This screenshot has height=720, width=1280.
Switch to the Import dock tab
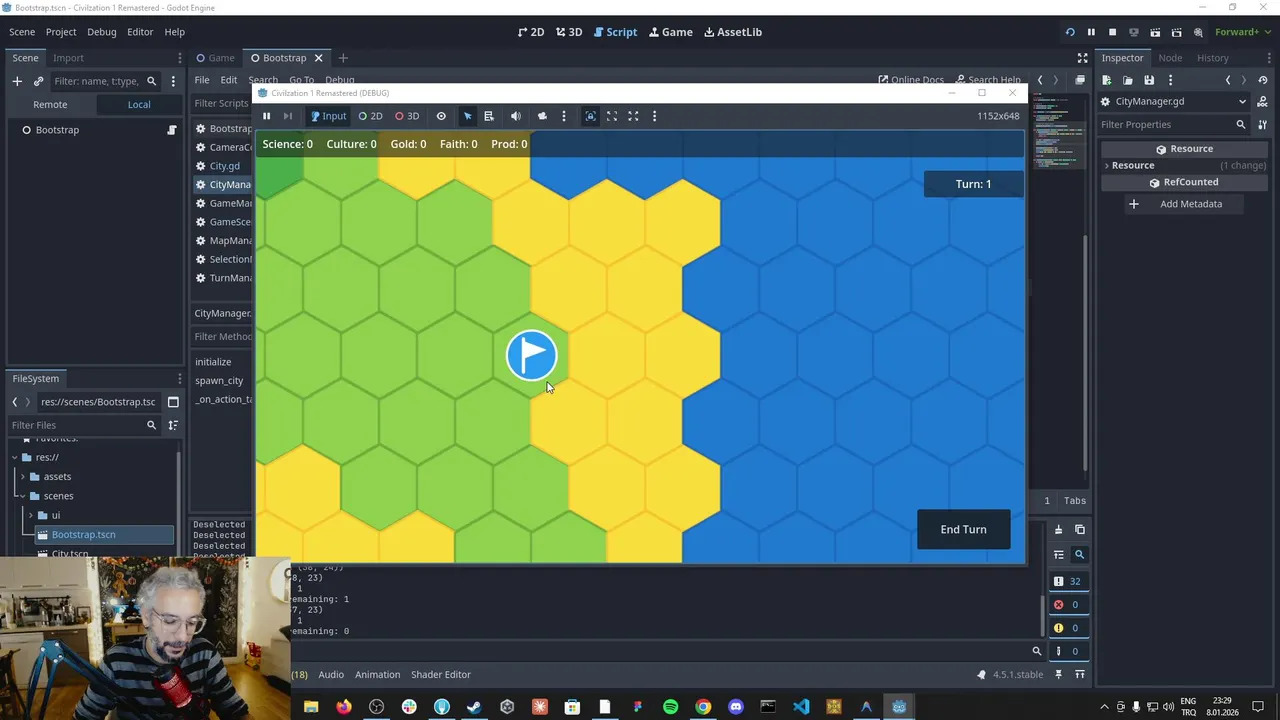click(x=68, y=58)
